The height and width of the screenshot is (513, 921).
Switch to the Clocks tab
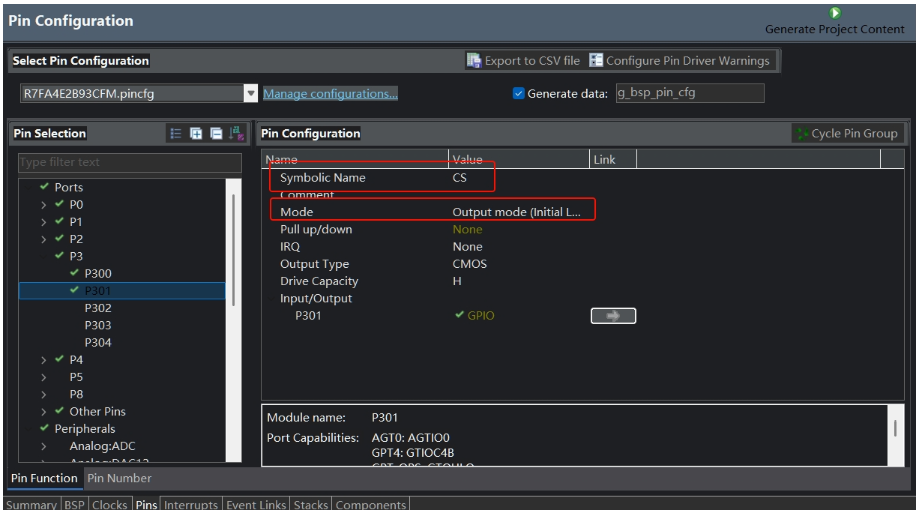point(111,505)
